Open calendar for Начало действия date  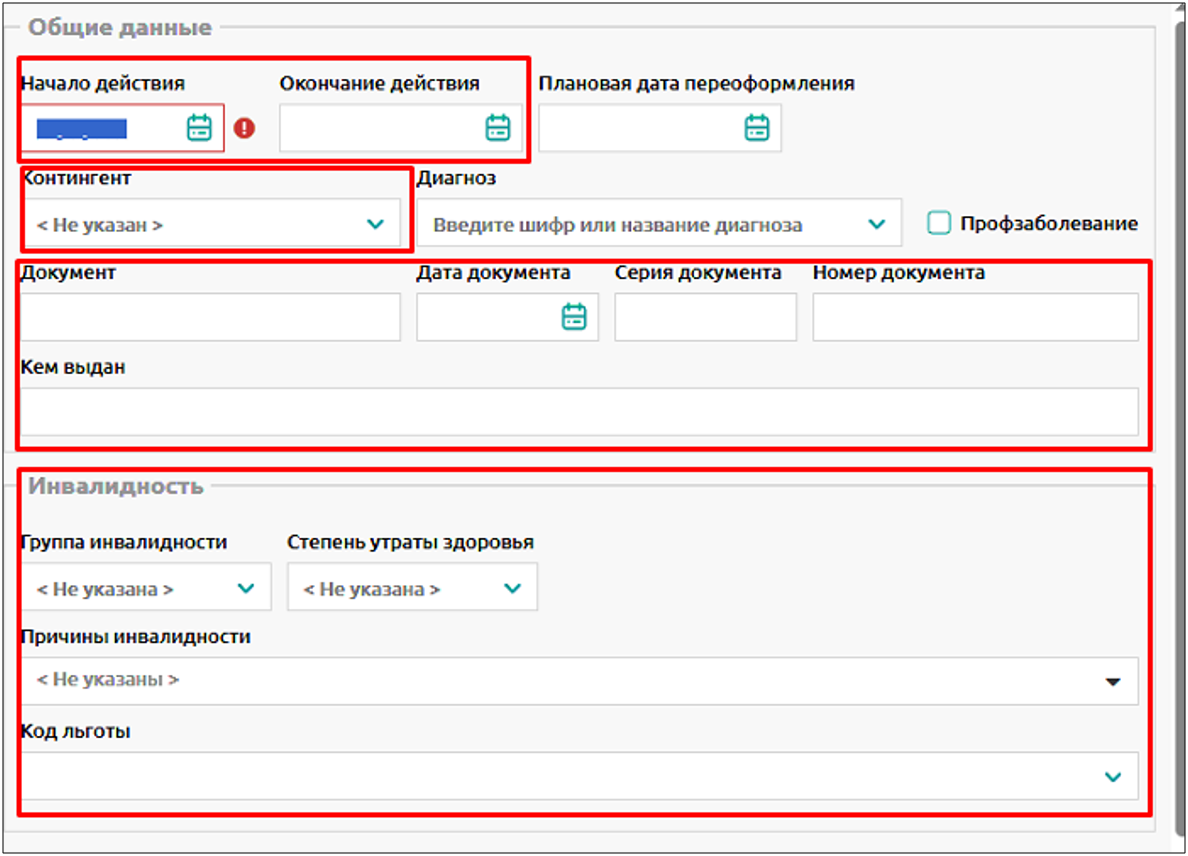[200, 128]
